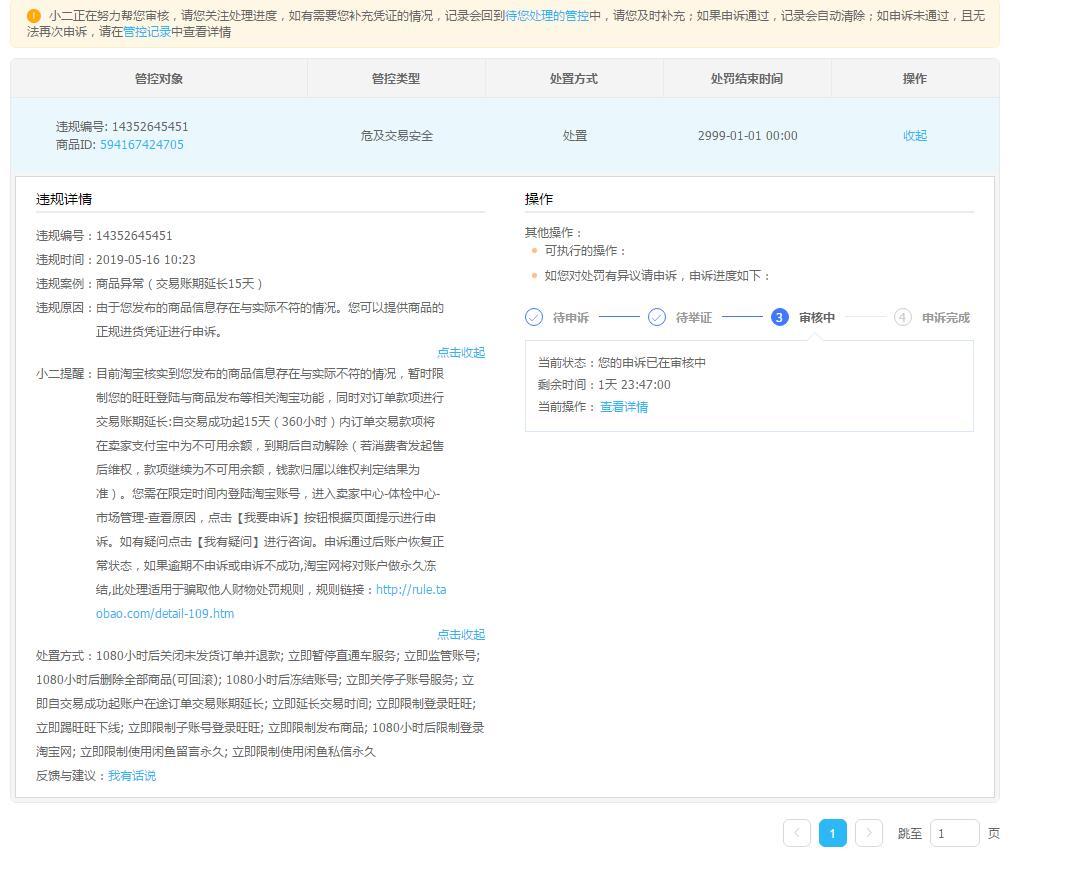Click the 如您对处罚有异议请申诉 bullet text
Viewport: 1069px width, 874px height.
657,276
